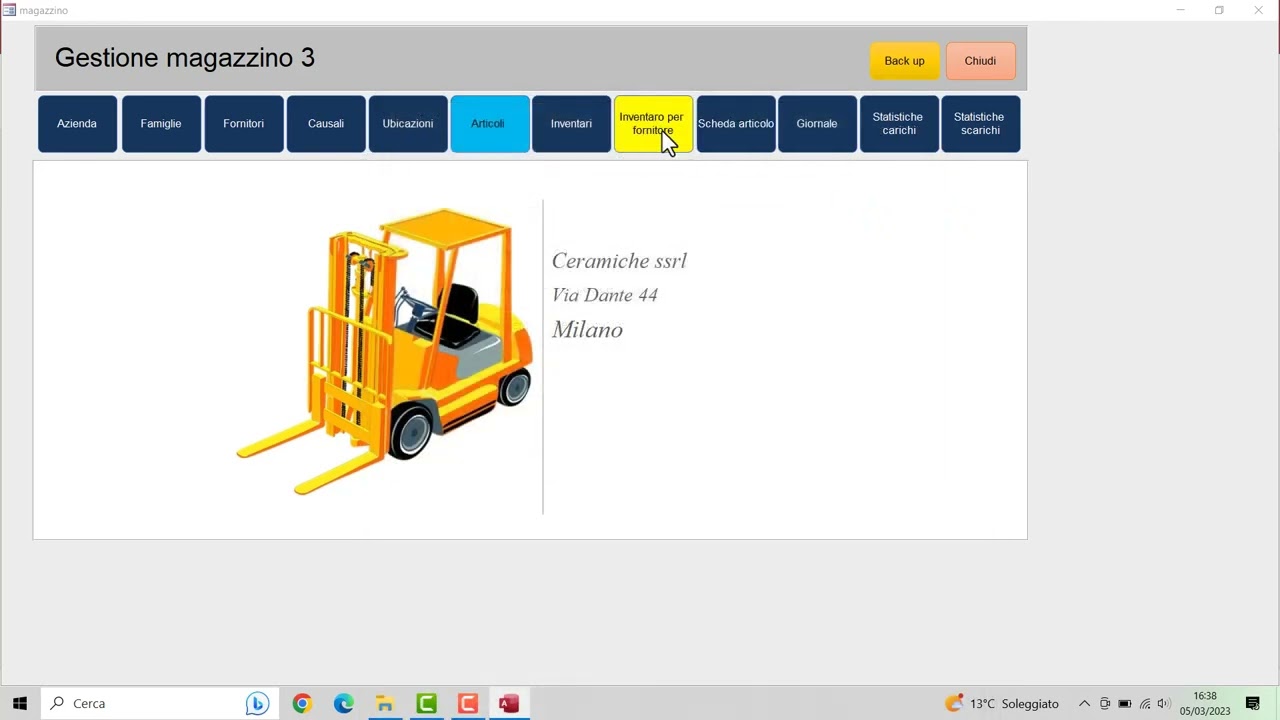
Task: Open File Explorer from taskbar
Action: [x=385, y=703]
